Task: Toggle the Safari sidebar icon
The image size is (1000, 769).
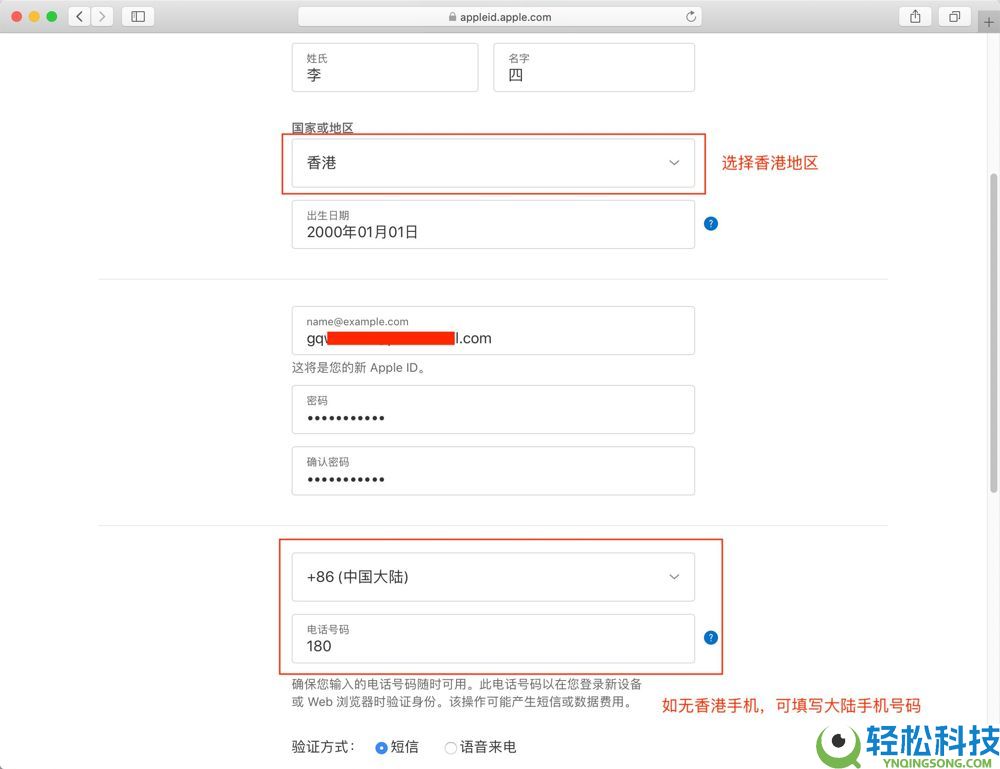Action: 136,16
